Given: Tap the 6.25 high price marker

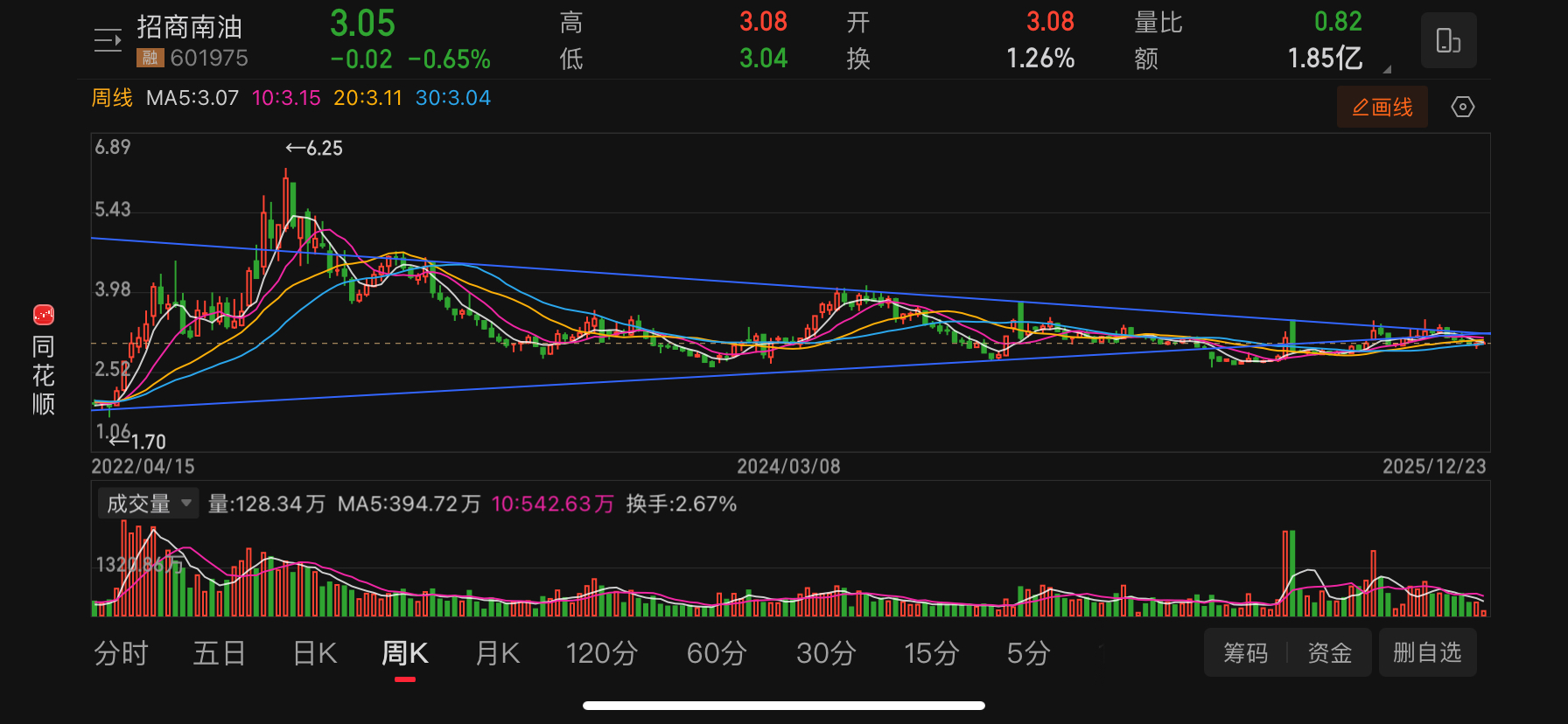Looking at the screenshot, I should click(314, 149).
